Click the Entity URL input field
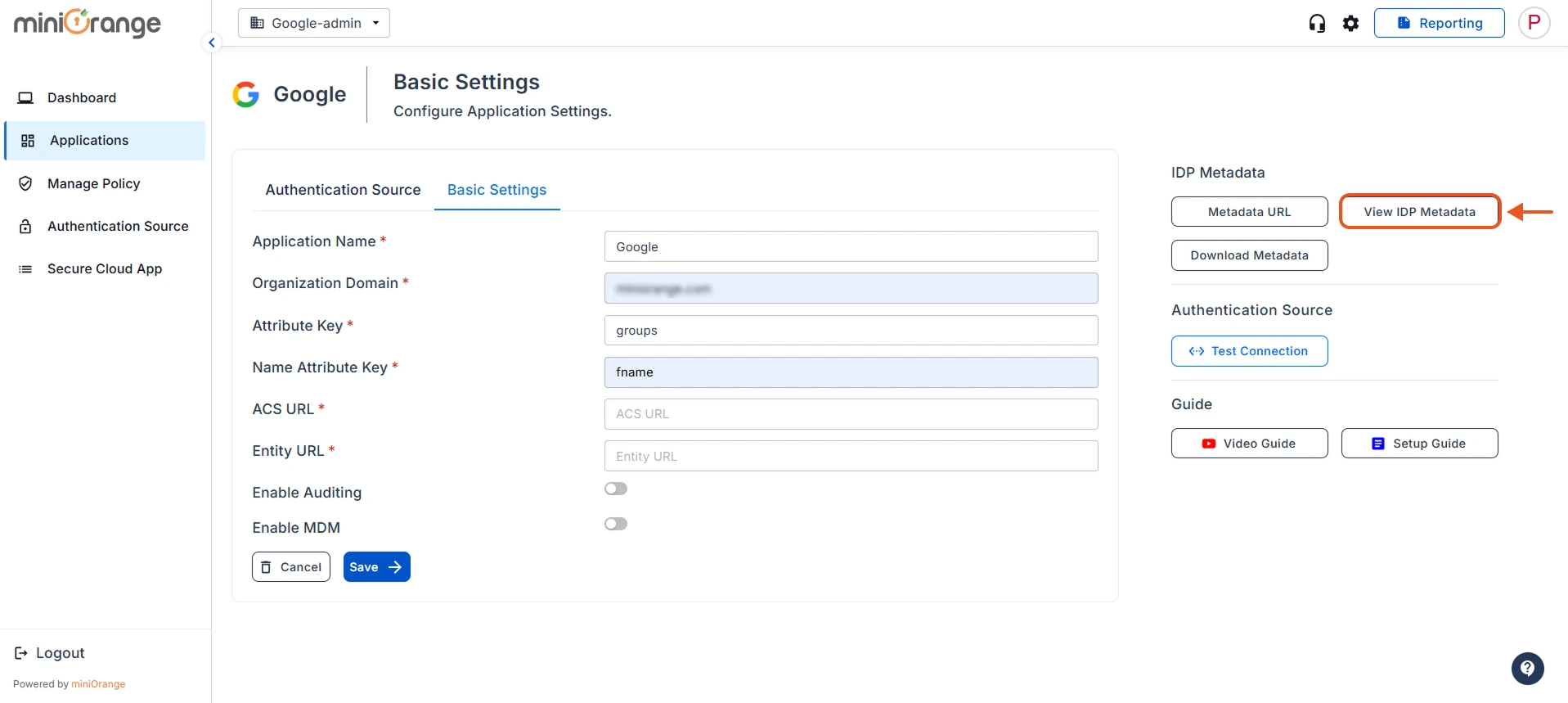Viewport: 1568px width, 703px height. click(x=851, y=456)
